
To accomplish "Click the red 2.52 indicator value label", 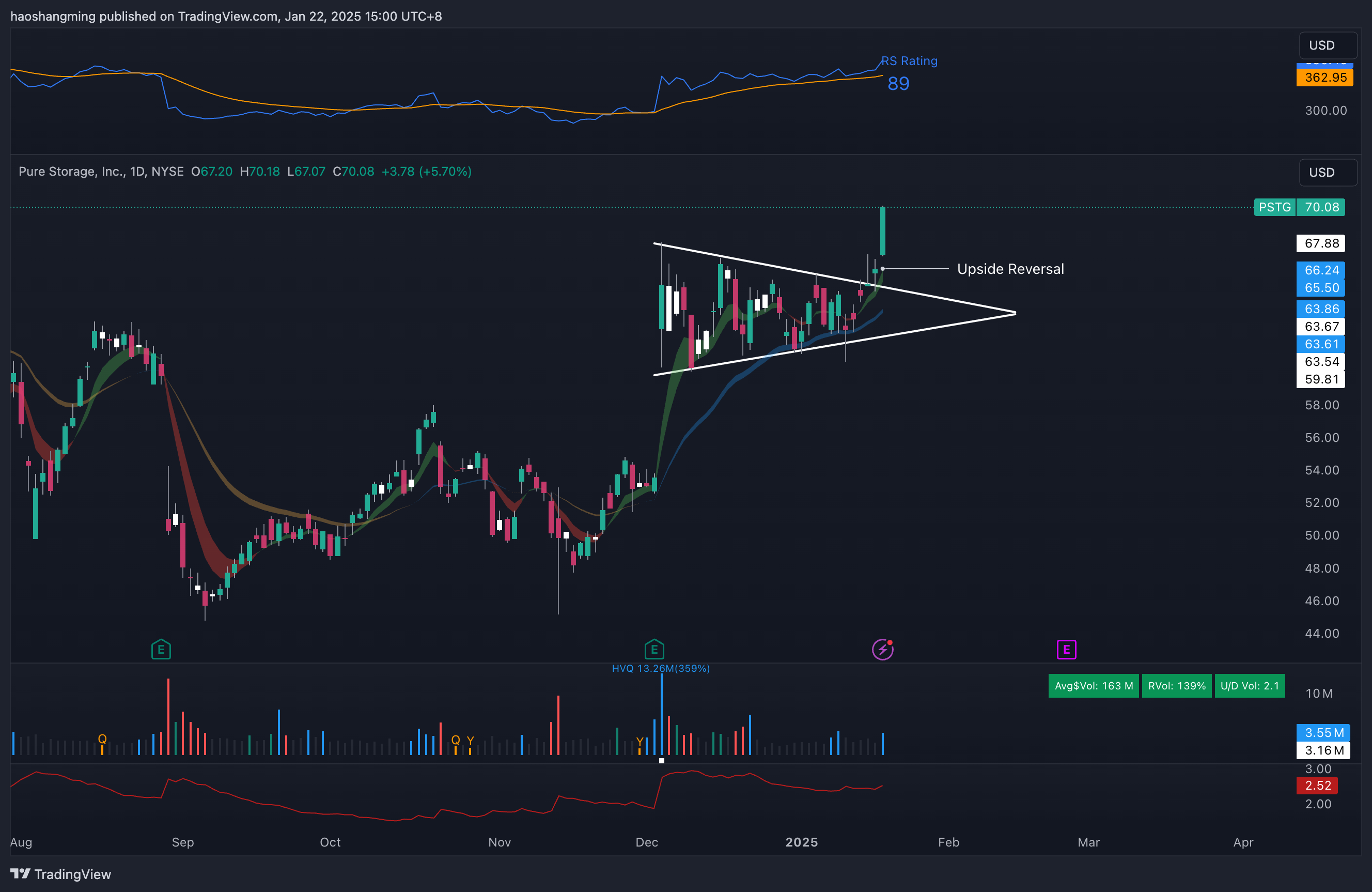I will coord(1317,786).
